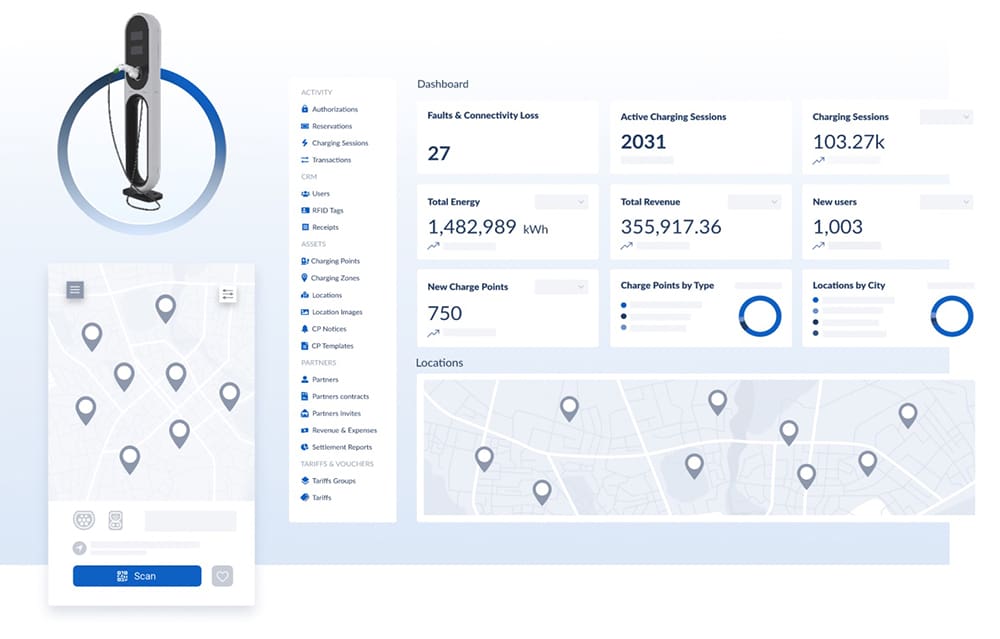Image resolution: width=1000 pixels, height=639 pixels.
Task: Go to Settlement Reports
Action: click(341, 447)
